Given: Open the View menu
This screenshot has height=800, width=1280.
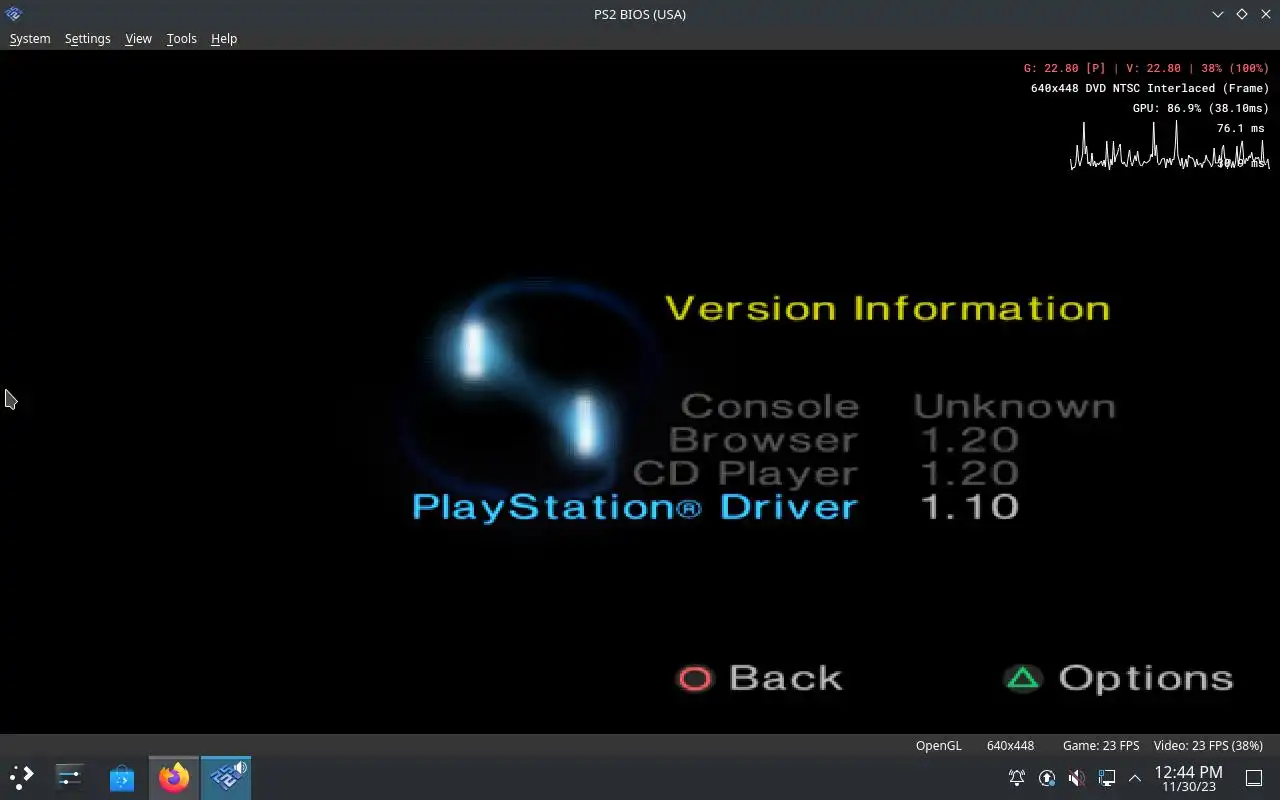Looking at the screenshot, I should coord(138,38).
